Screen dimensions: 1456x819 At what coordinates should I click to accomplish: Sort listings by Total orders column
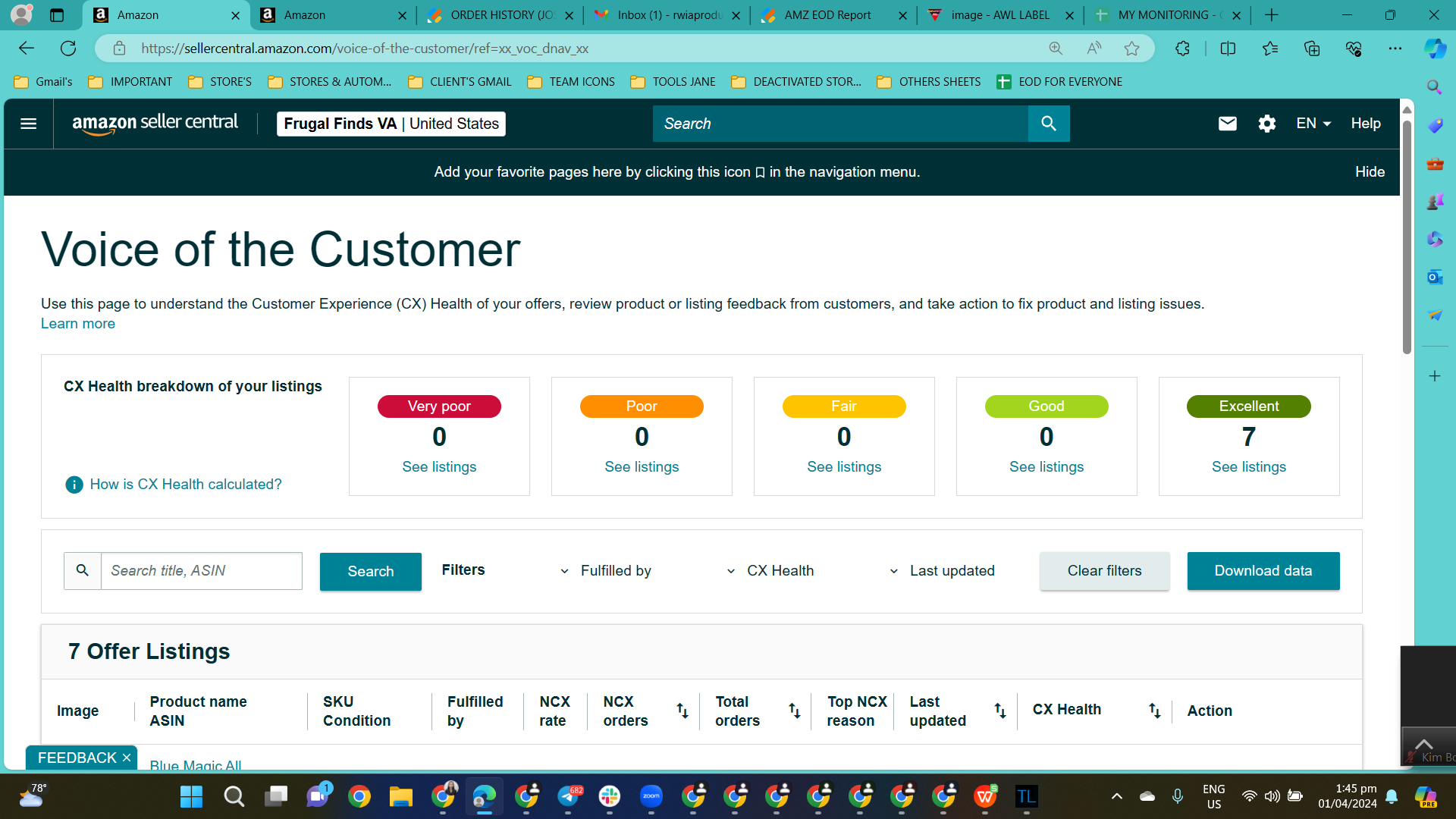pyautogui.click(x=794, y=711)
